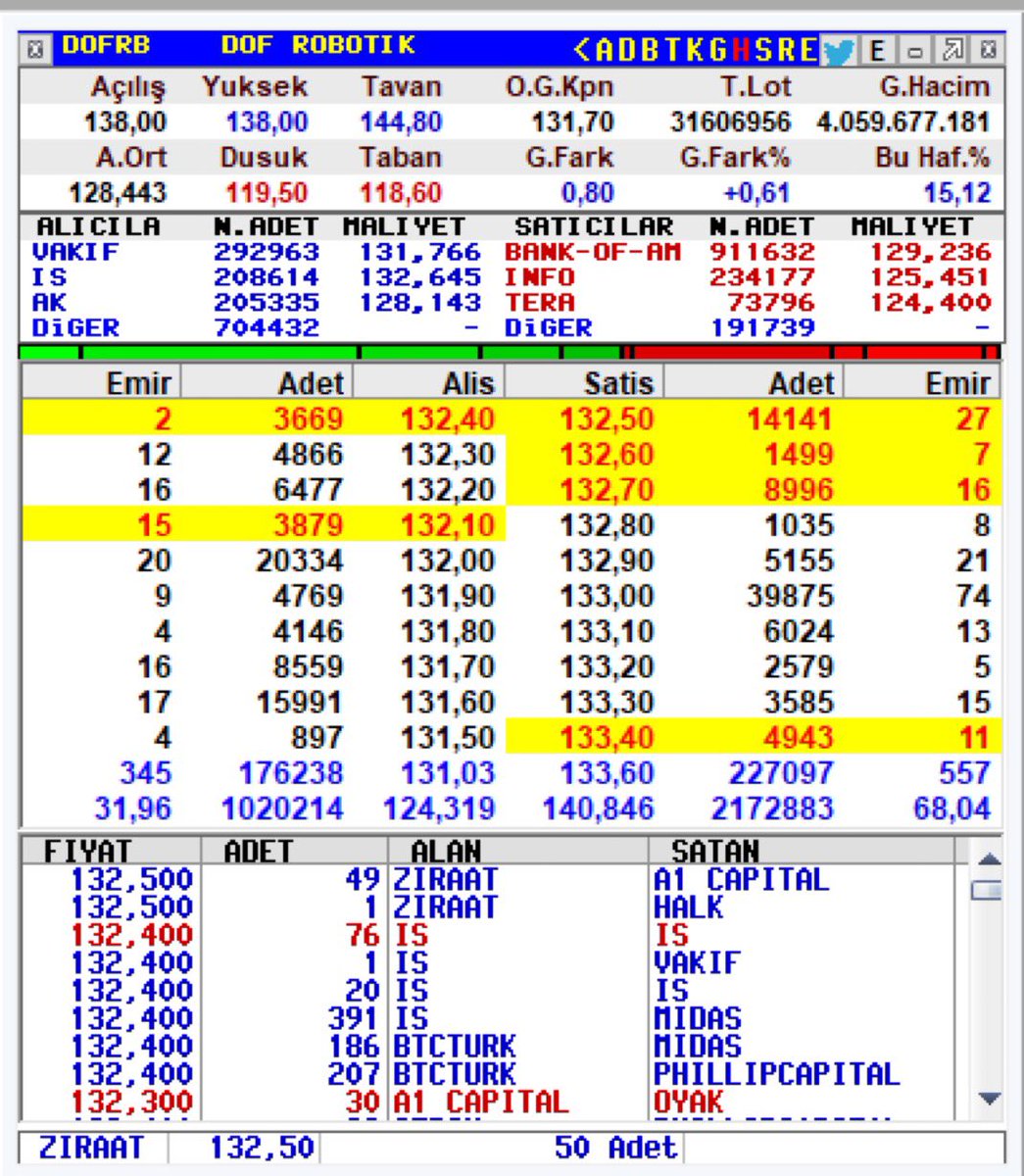Select the G letter in title bar
The image size is (1024, 1176).
(x=718, y=49)
